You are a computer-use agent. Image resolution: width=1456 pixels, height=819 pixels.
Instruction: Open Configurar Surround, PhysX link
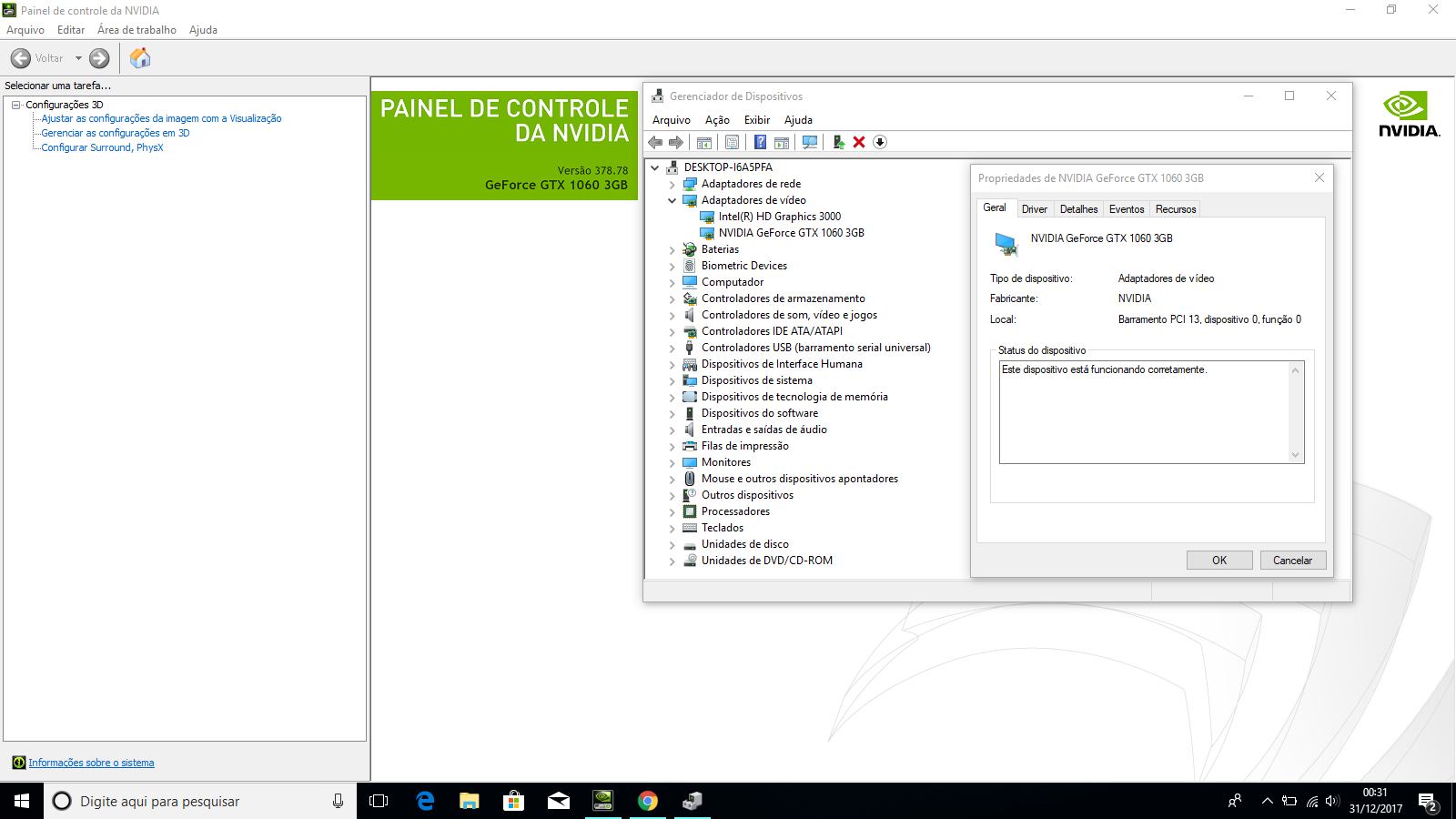102,147
